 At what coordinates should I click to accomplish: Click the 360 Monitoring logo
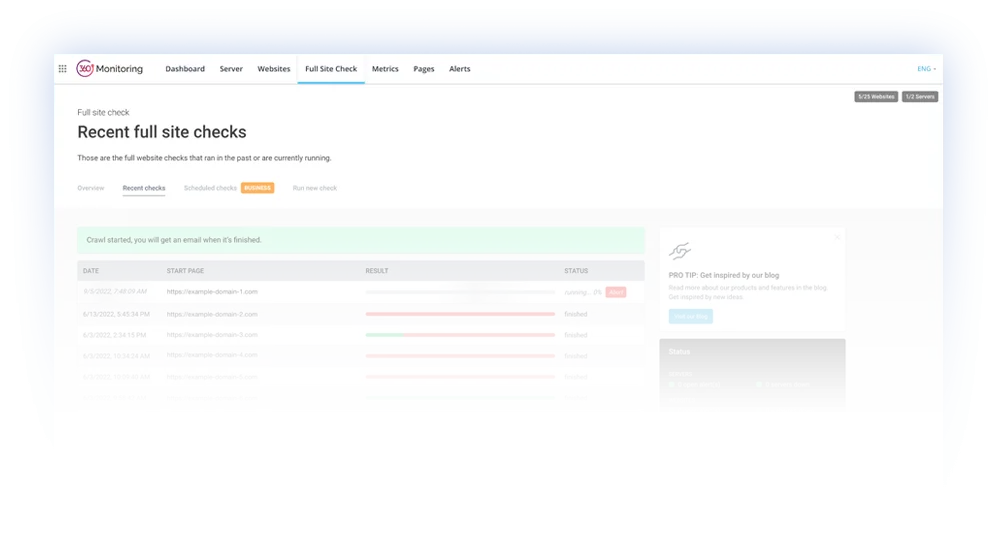pyautogui.click(x=110, y=69)
